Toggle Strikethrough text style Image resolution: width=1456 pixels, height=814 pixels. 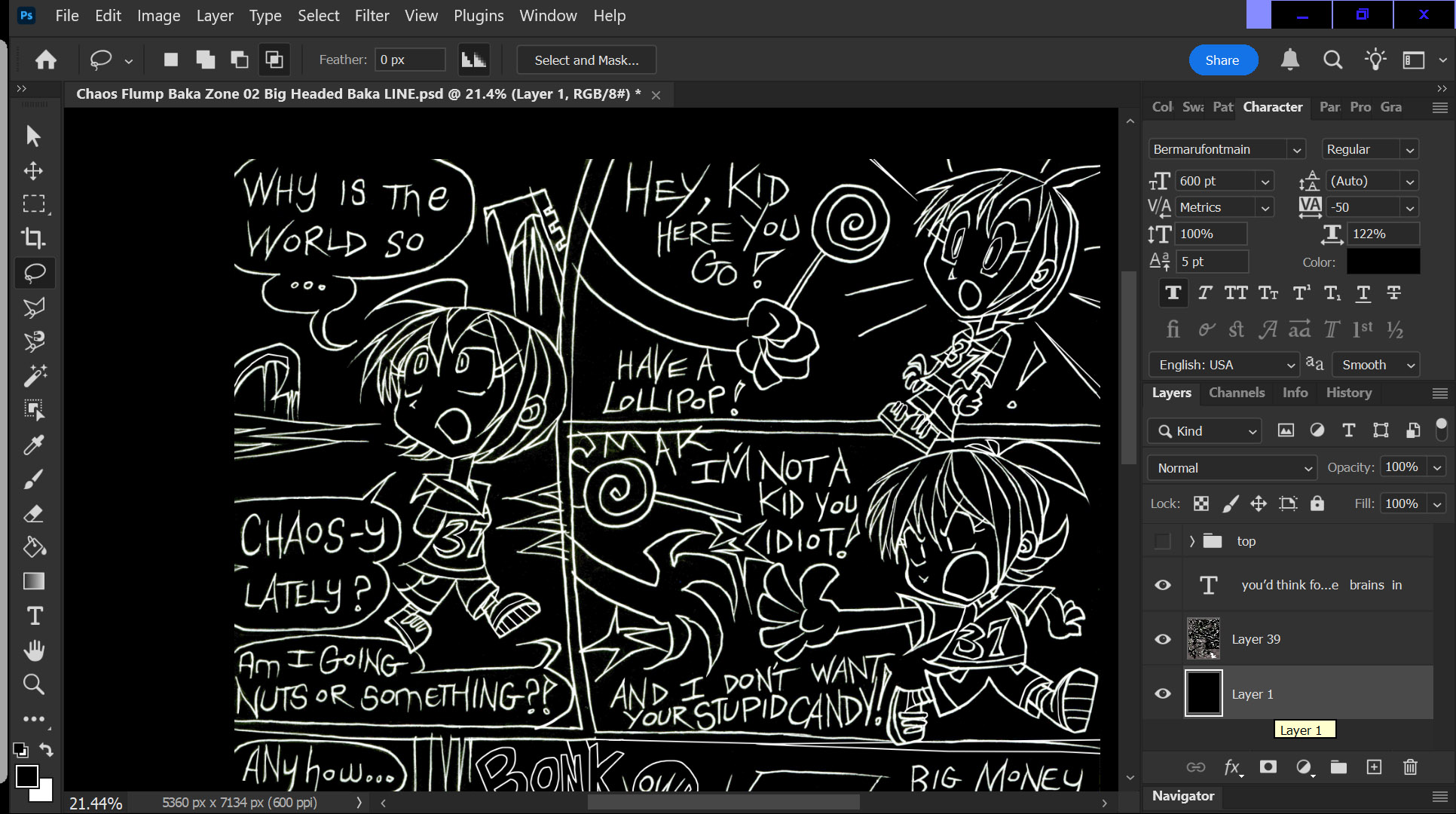coord(1394,293)
